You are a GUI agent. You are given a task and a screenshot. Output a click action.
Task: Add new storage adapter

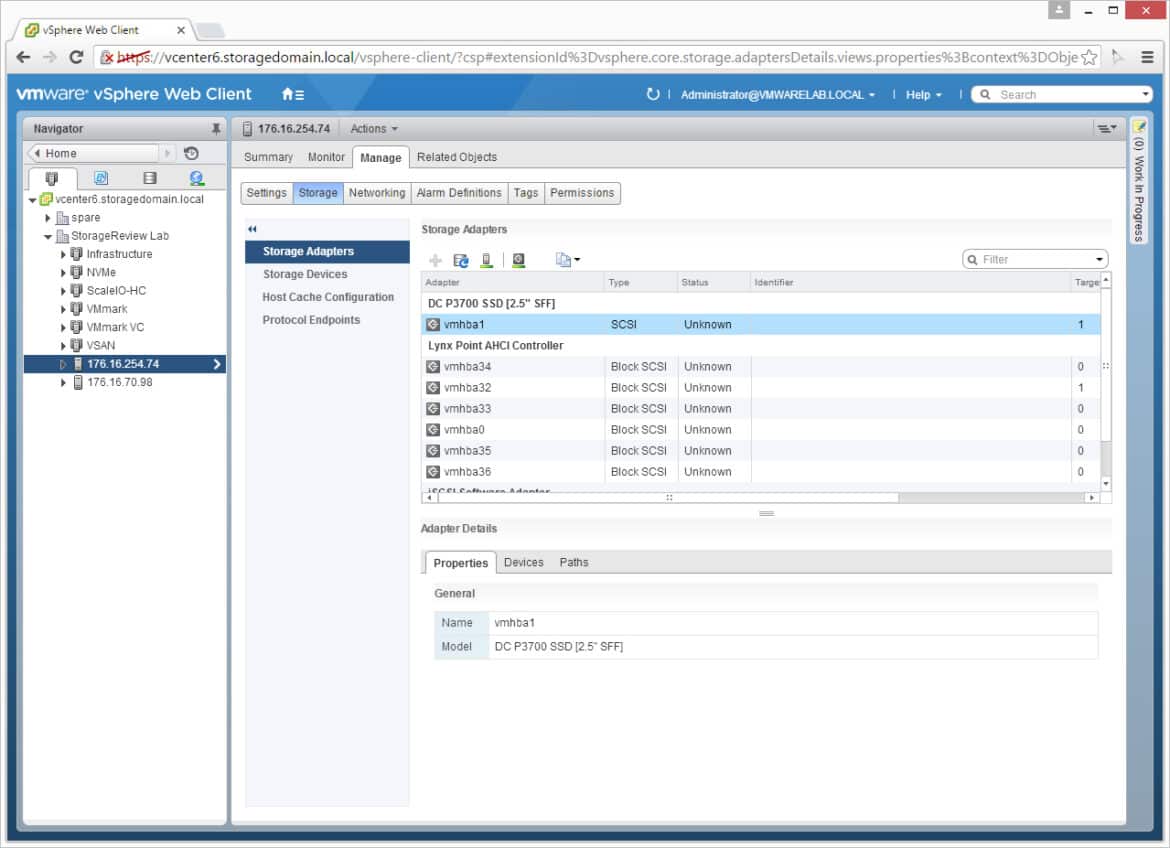[x=435, y=260]
